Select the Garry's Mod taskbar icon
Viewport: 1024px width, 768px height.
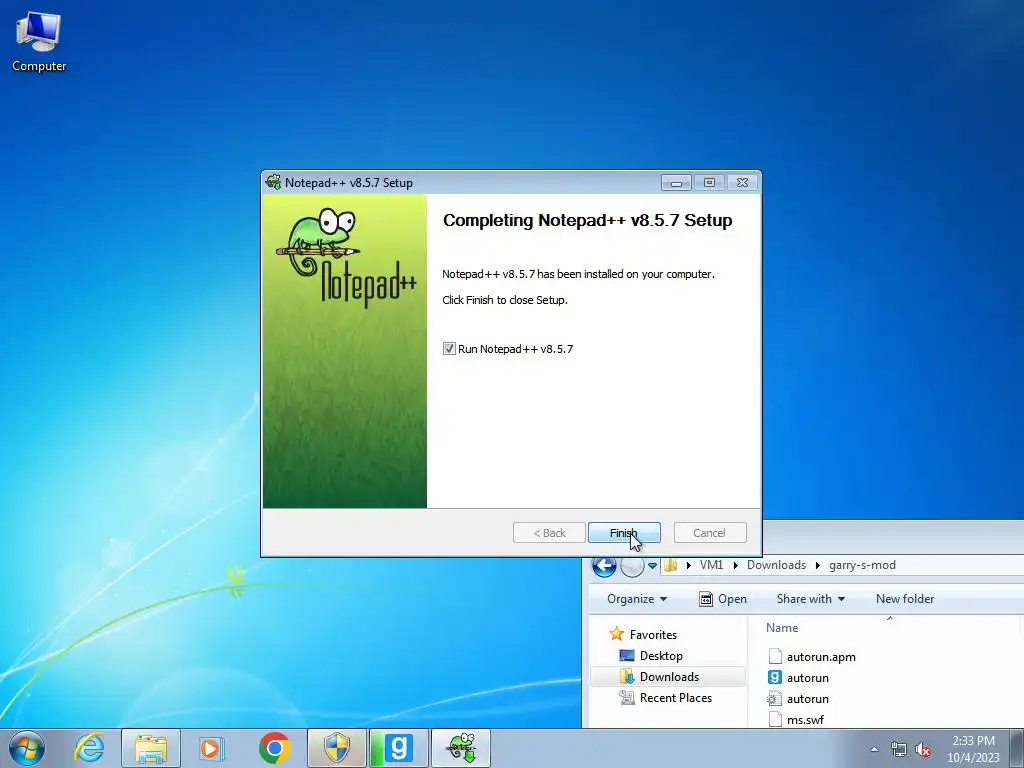click(398, 748)
